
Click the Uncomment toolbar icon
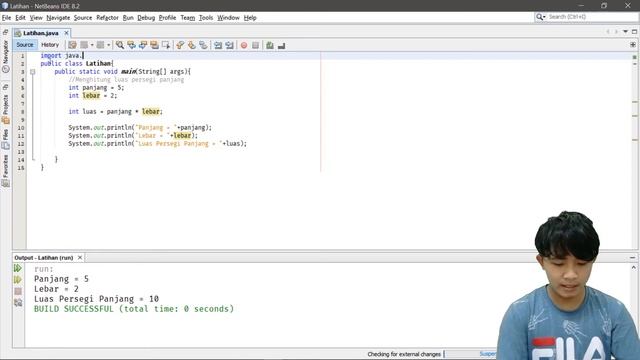point(281,45)
